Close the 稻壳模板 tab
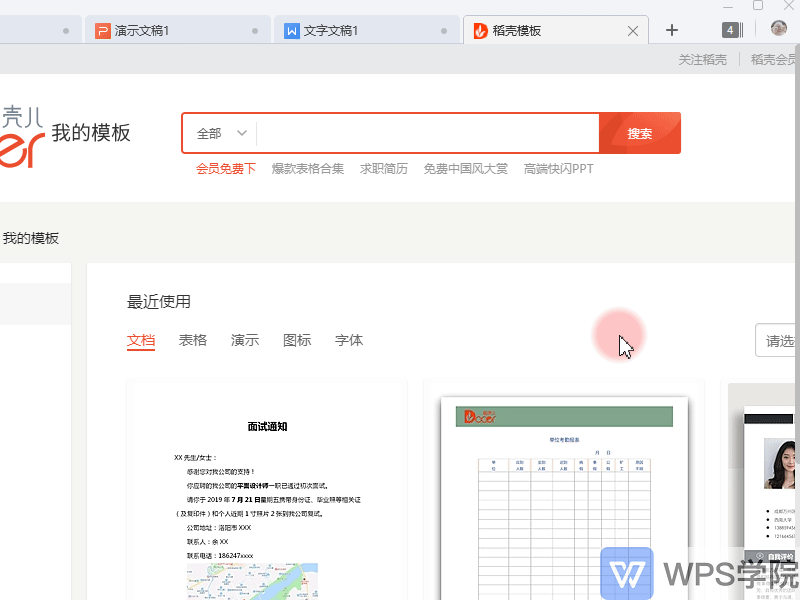800x600 pixels. pos(632,31)
